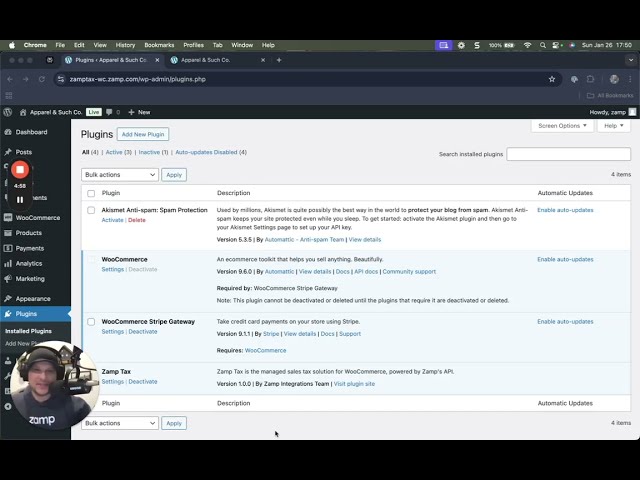Tick the select-all checkbox in header row
This screenshot has width=640, height=480.
pos(91,193)
